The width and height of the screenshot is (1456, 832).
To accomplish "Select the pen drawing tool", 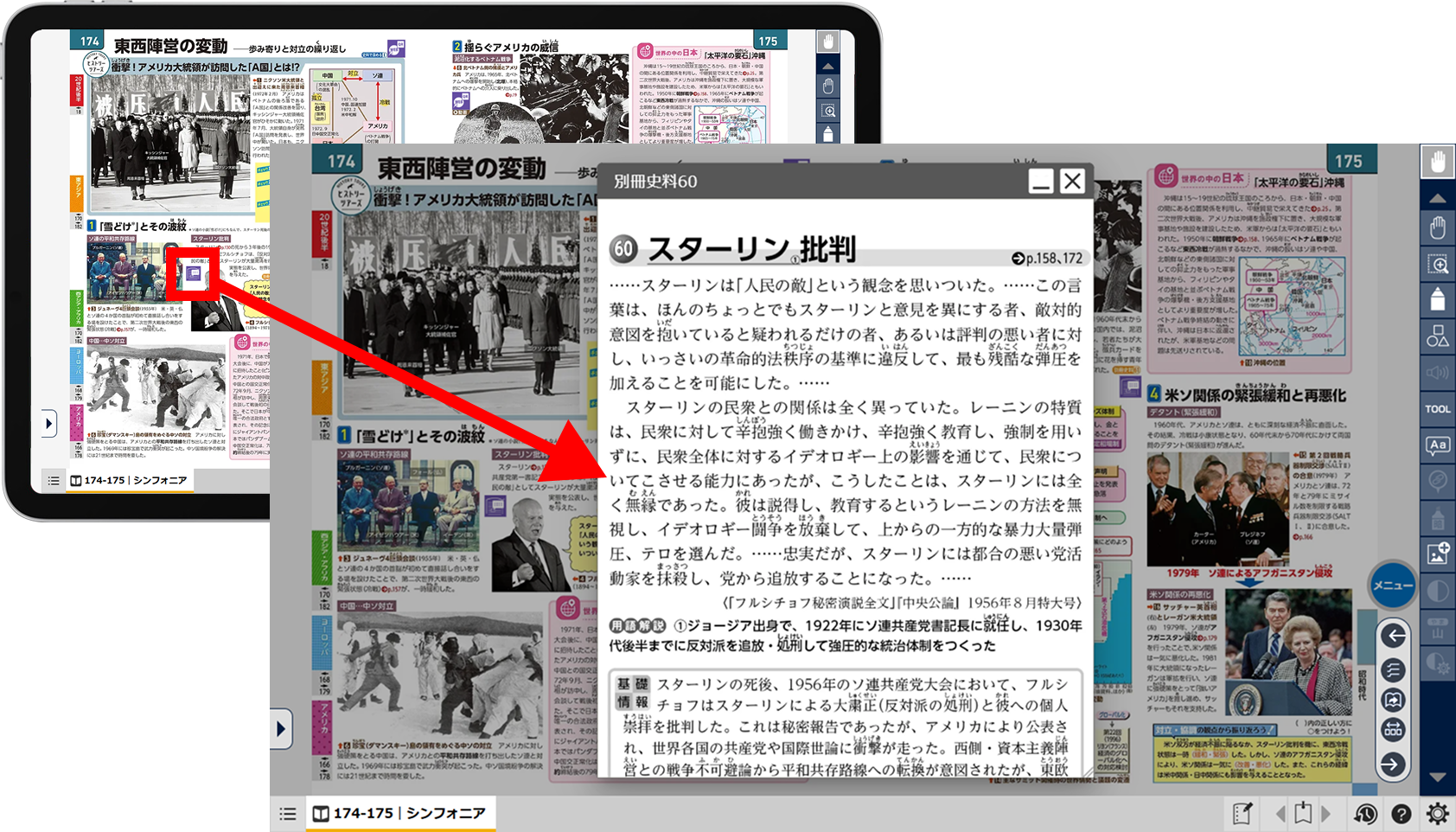I will (1437, 298).
